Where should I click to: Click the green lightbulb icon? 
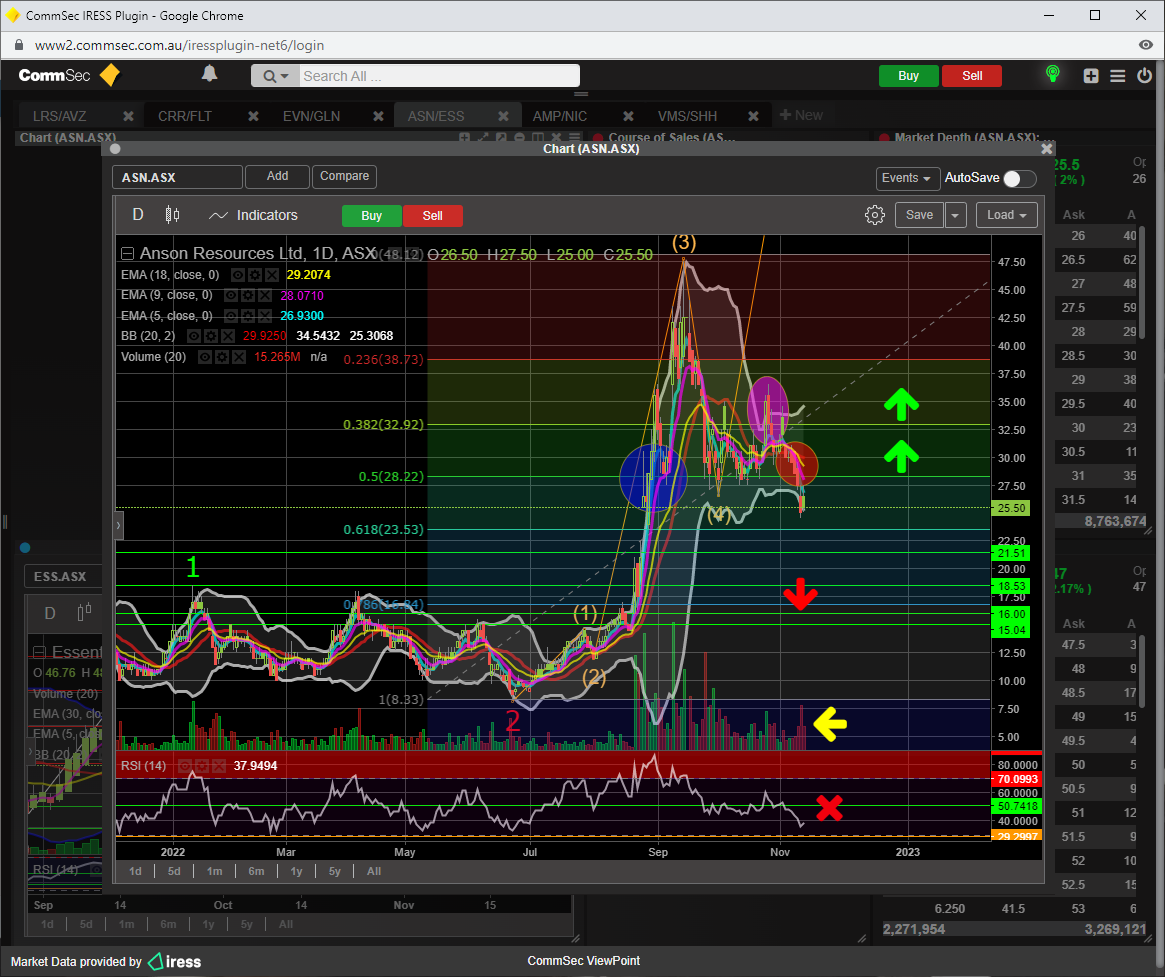click(1052, 75)
